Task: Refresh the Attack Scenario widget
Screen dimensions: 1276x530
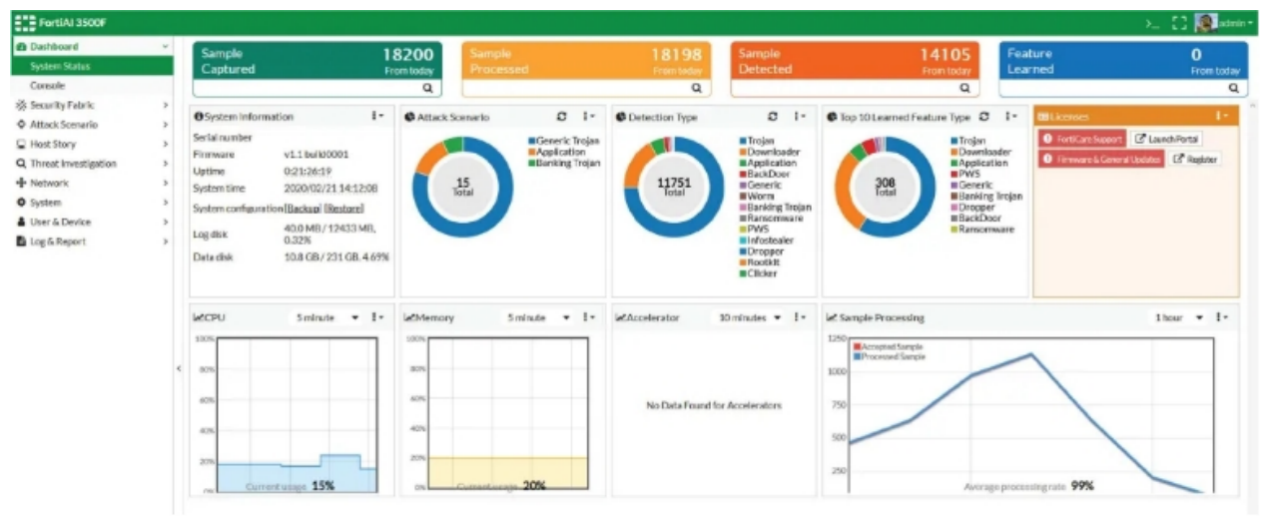Action: [563, 117]
